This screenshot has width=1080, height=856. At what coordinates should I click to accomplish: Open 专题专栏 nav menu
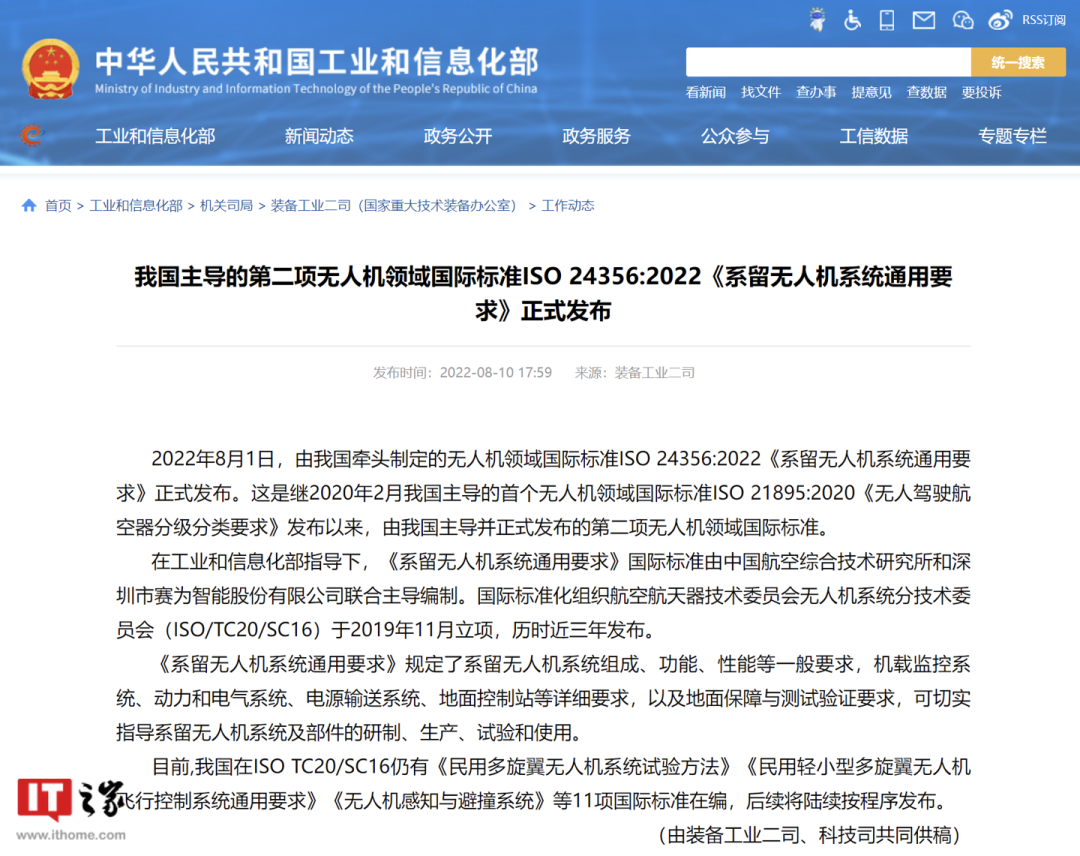click(1012, 136)
